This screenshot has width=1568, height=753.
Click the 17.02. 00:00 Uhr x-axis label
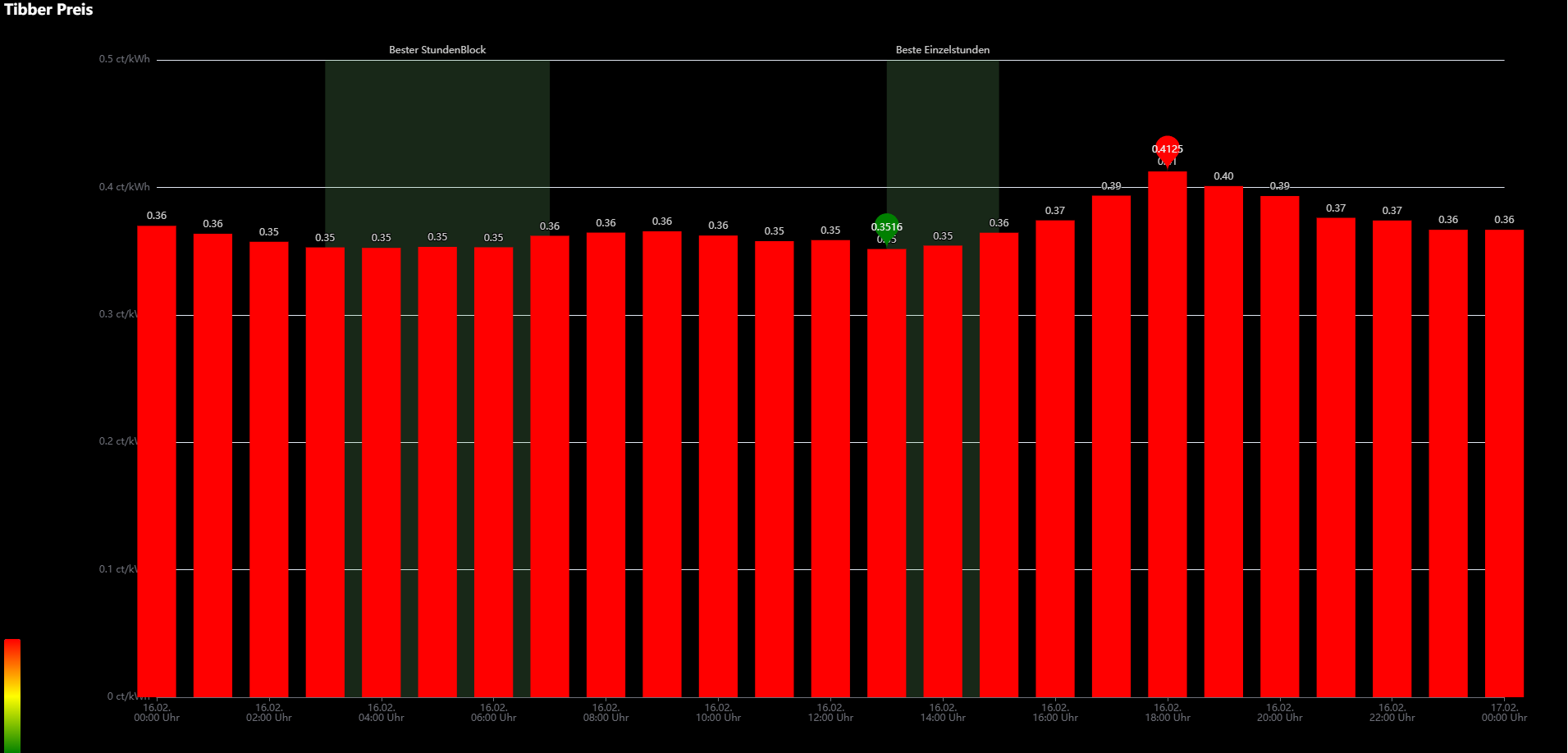click(1504, 712)
